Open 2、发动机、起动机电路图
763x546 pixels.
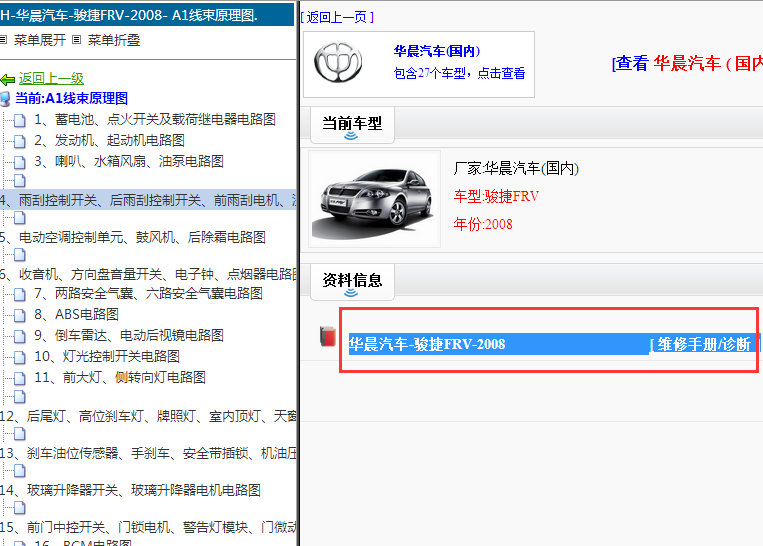109,140
